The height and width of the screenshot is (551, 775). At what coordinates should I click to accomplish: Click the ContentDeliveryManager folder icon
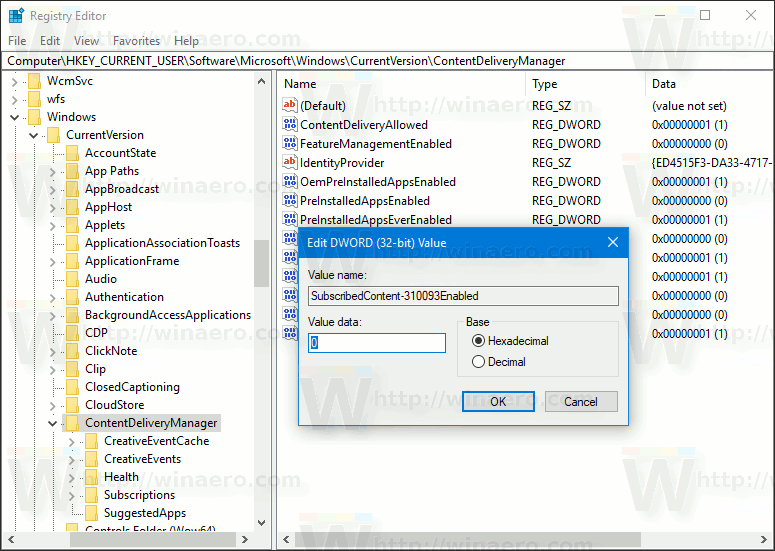[73, 423]
